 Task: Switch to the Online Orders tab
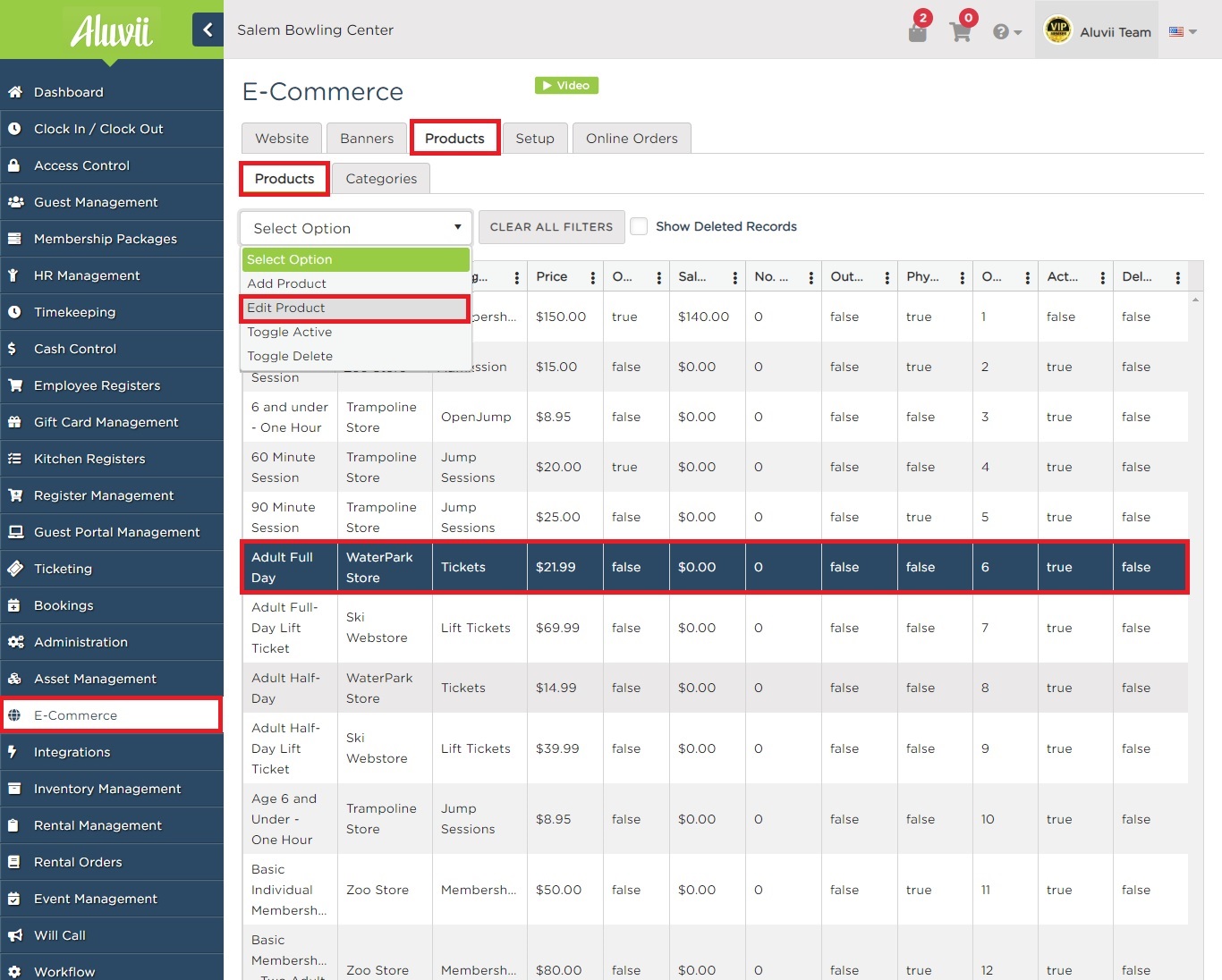pyautogui.click(x=632, y=139)
